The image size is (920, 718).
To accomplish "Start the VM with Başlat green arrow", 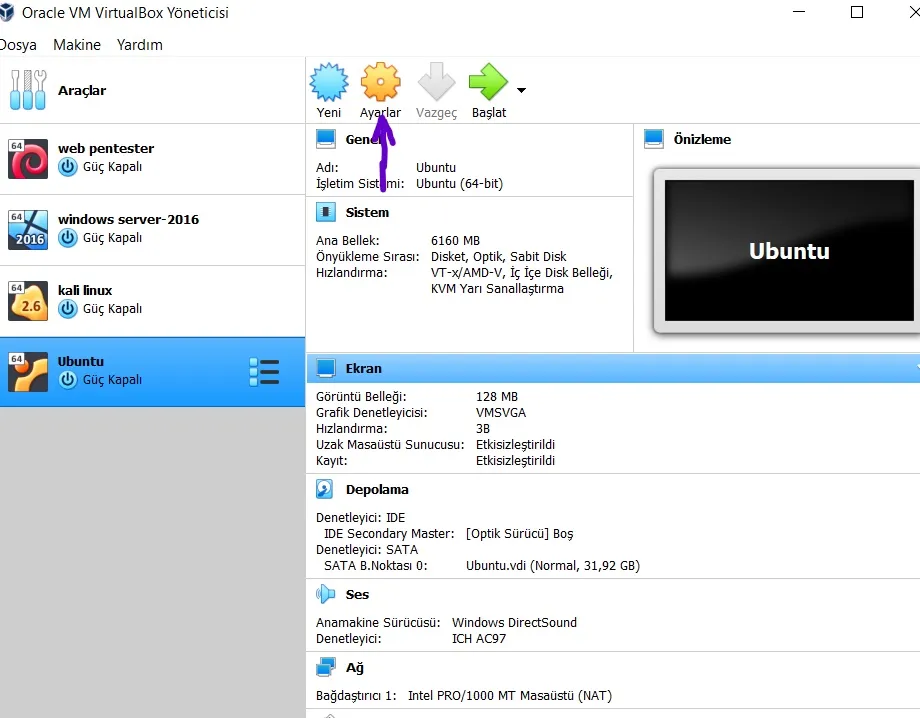I will point(488,82).
